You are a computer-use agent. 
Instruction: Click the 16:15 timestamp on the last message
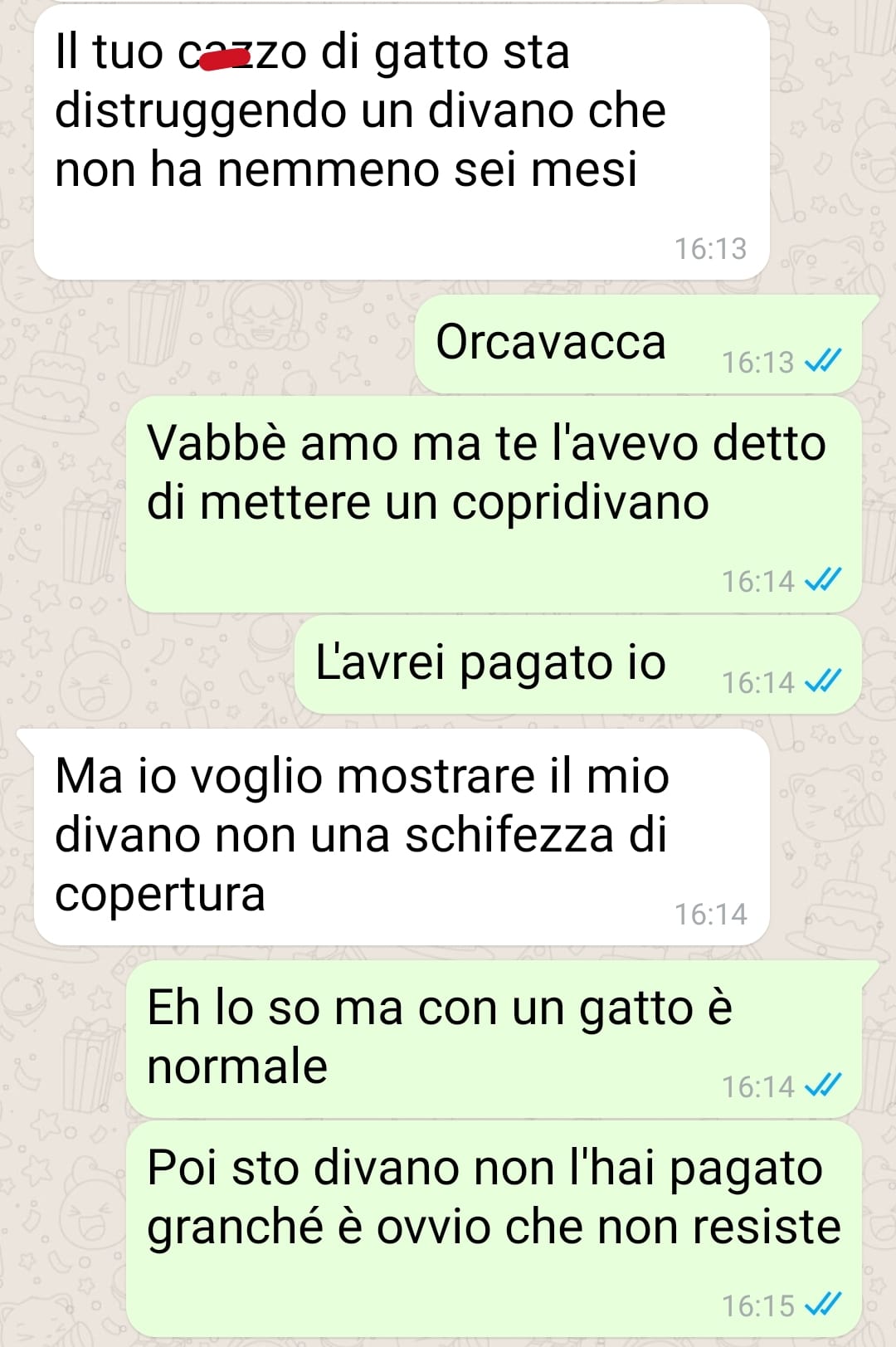click(x=757, y=1306)
